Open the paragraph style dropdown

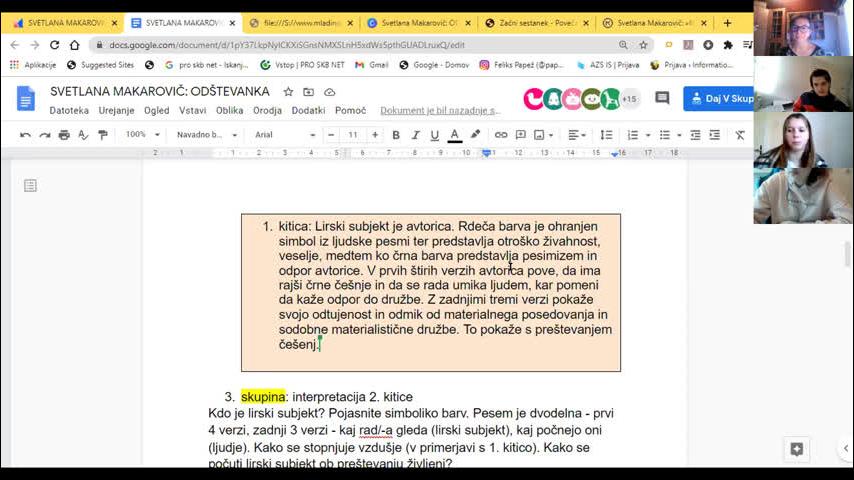click(207, 135)
